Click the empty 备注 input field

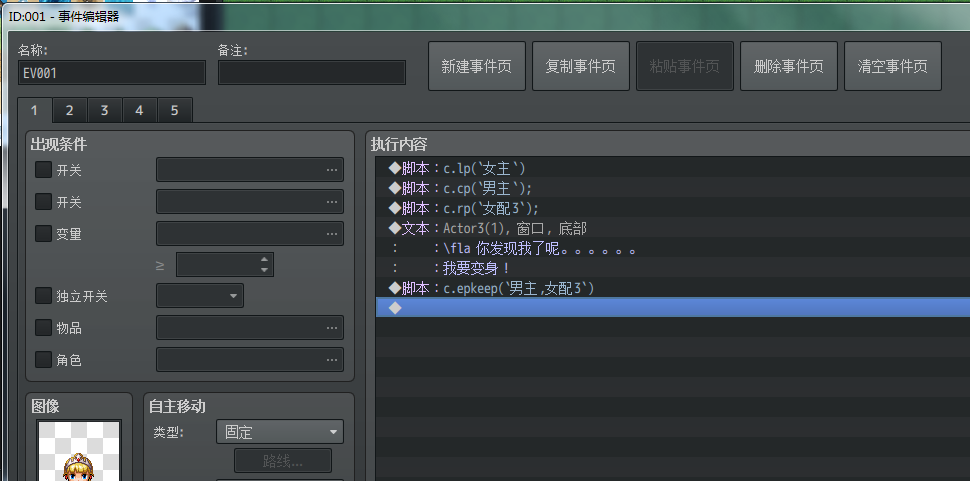(312, 73)
